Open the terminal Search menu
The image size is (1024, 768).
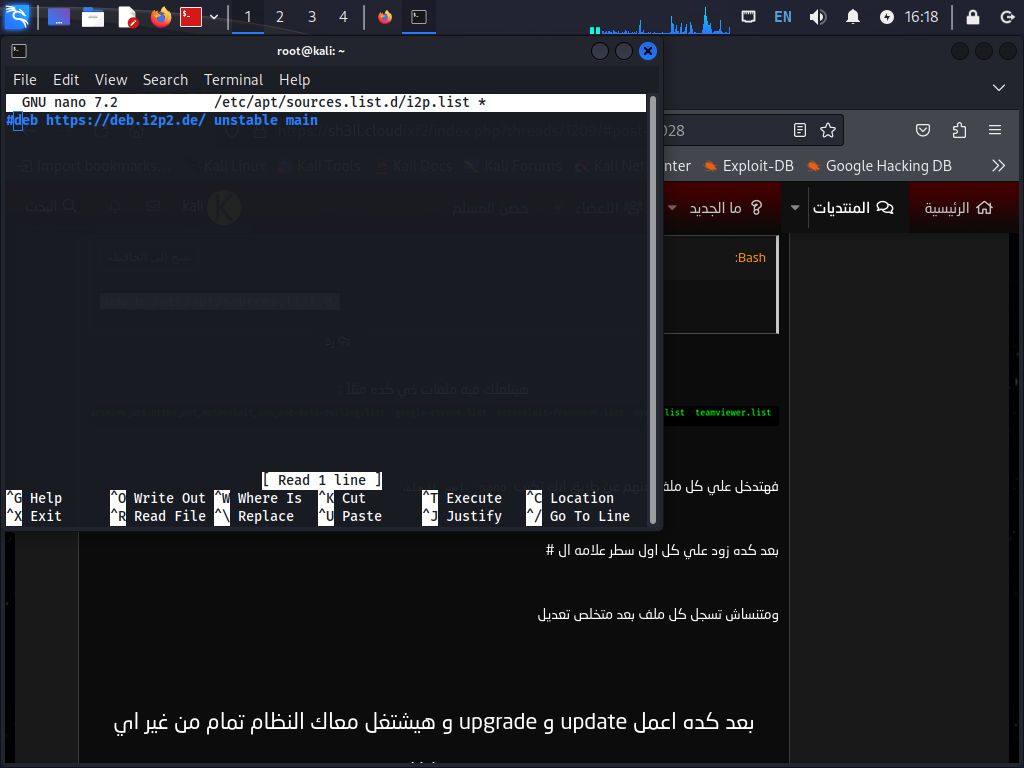[x=165, y=80]
